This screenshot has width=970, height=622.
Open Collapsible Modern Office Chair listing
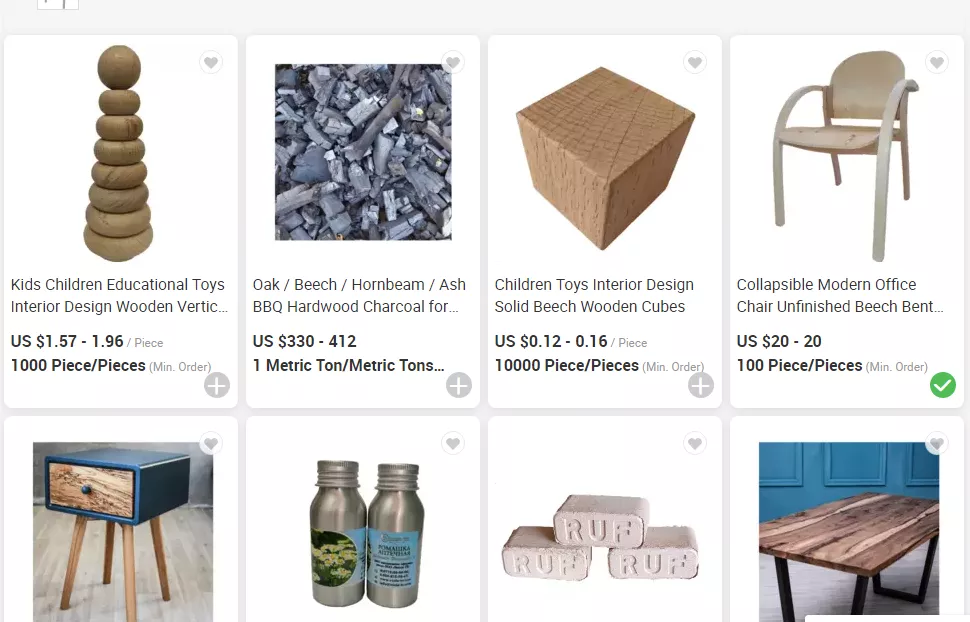(839, 296)
